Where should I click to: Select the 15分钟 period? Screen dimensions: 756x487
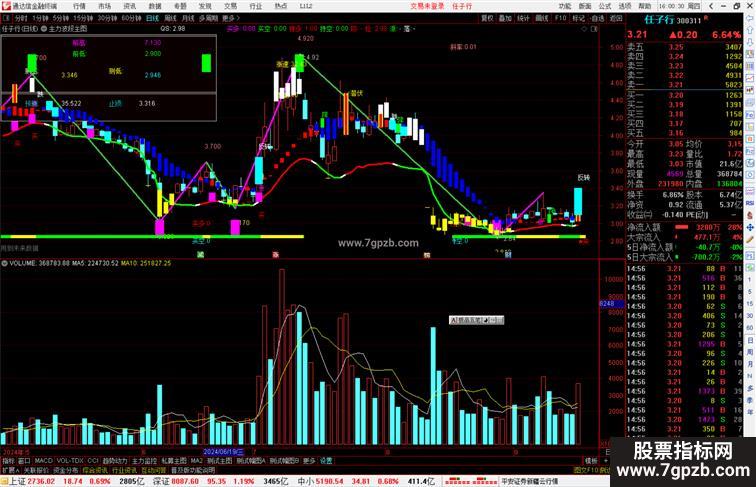pyautogui.click(x=82, y=18)
